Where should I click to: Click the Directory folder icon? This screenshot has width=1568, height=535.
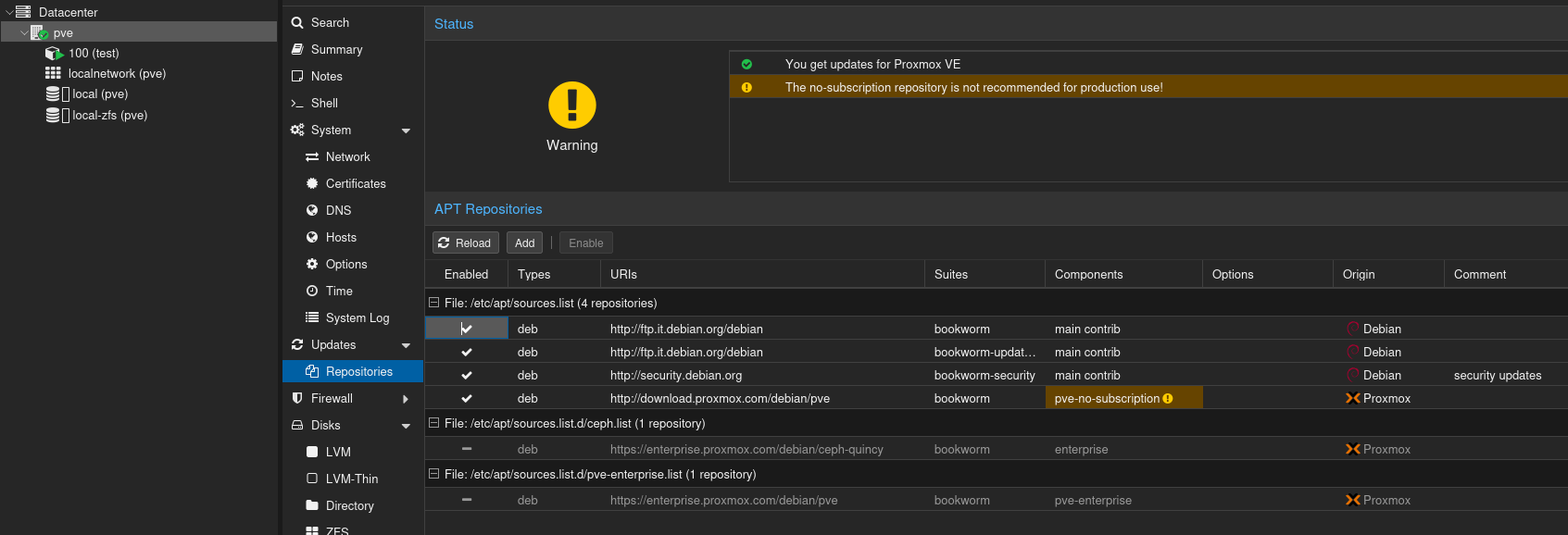click(x=312, y=505)
